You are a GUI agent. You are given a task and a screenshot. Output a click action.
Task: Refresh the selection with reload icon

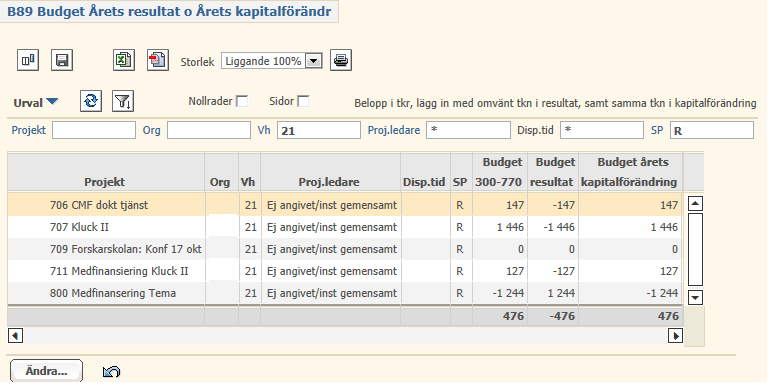91,101
